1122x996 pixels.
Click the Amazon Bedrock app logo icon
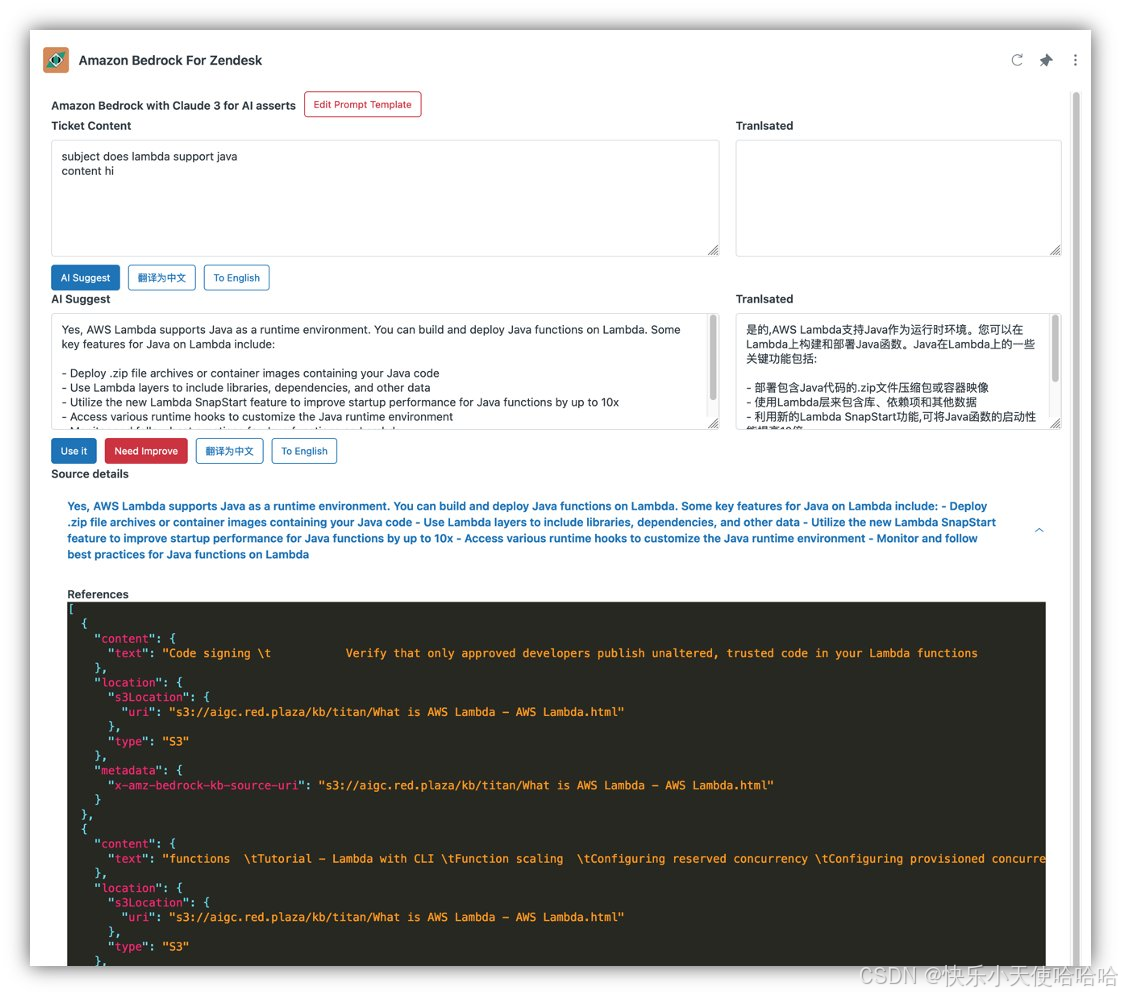coord(56,59)
